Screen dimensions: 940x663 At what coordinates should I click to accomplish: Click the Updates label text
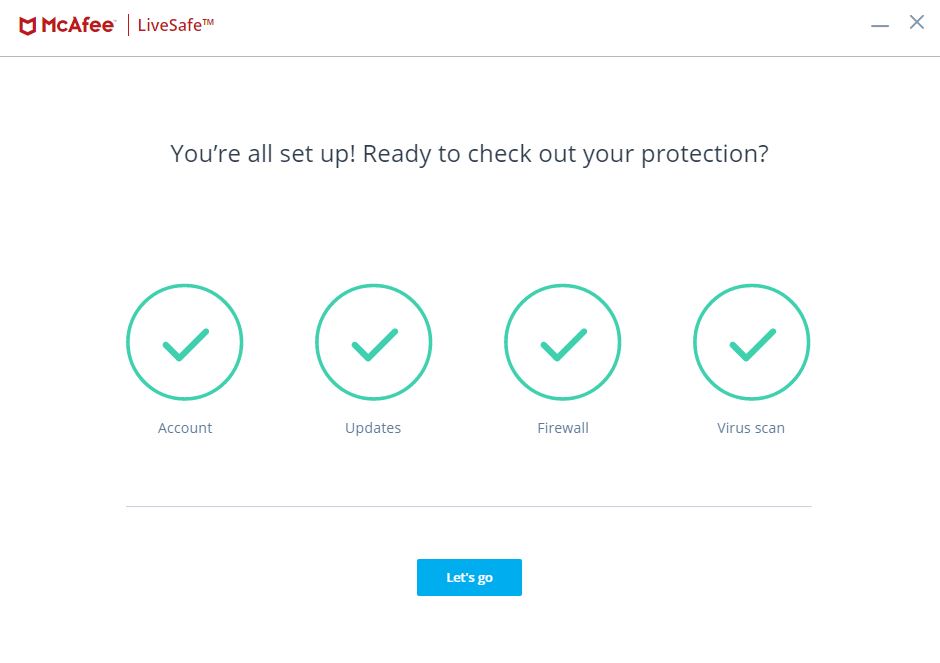click(373, 428)
